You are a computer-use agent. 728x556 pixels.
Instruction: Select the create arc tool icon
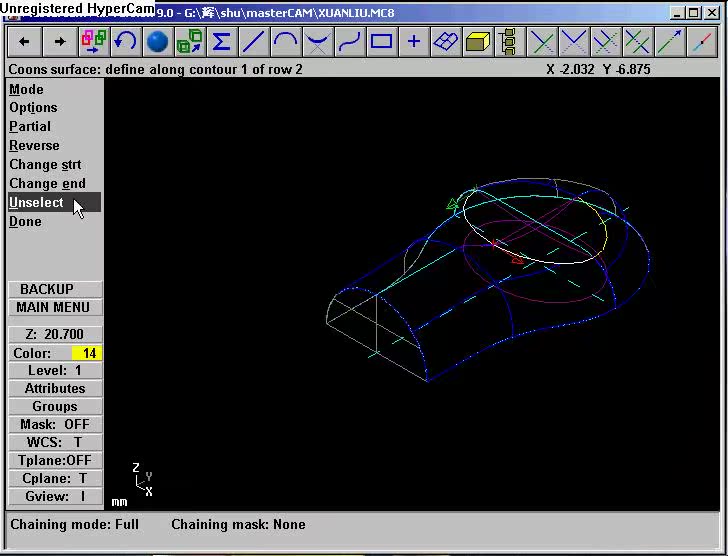(286, 42)
